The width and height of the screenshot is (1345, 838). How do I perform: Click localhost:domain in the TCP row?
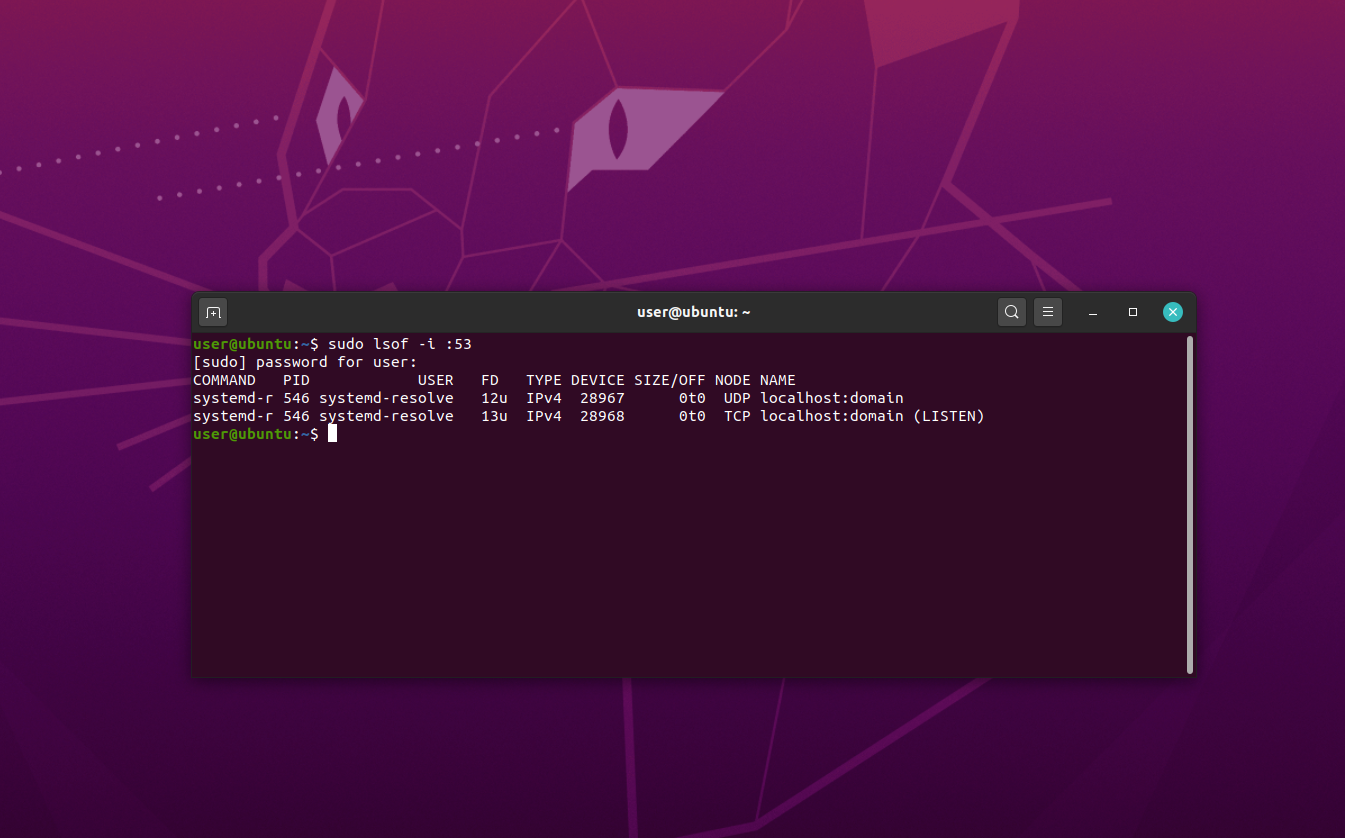click(832, 416)
